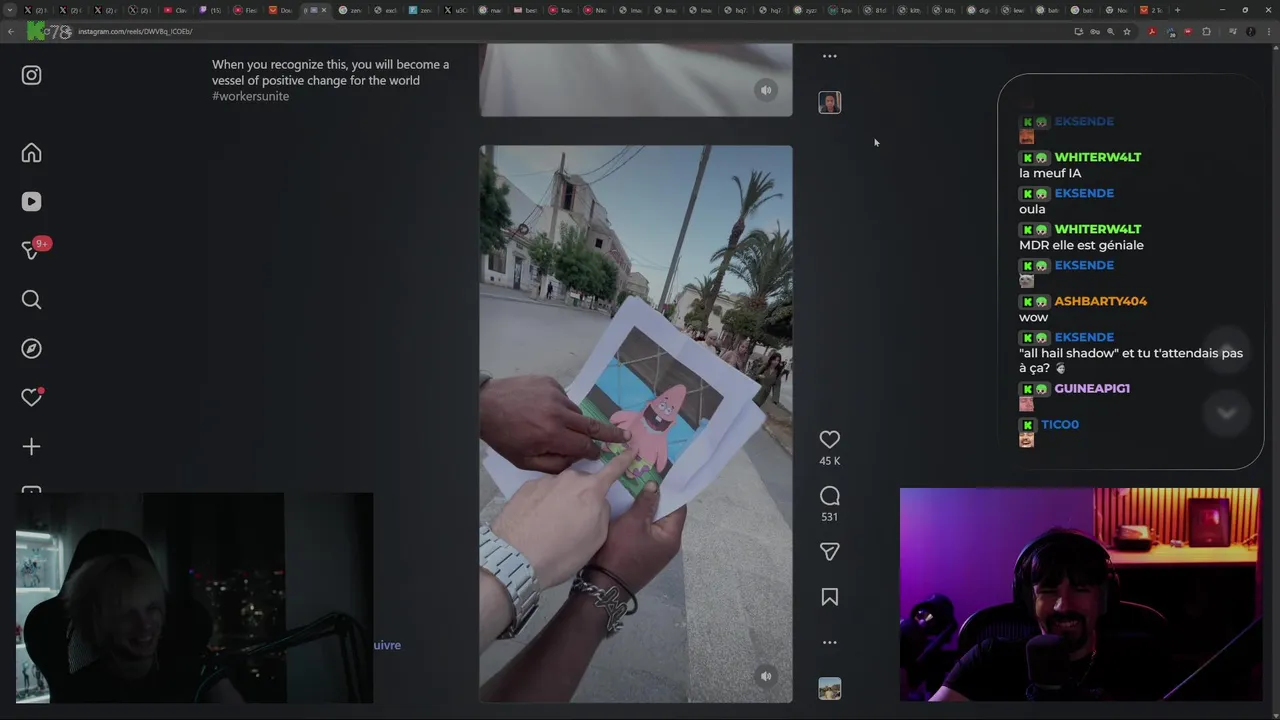Toggle mute on the Patrick Star reel
1280x720 pixels.
click(766, 676)
